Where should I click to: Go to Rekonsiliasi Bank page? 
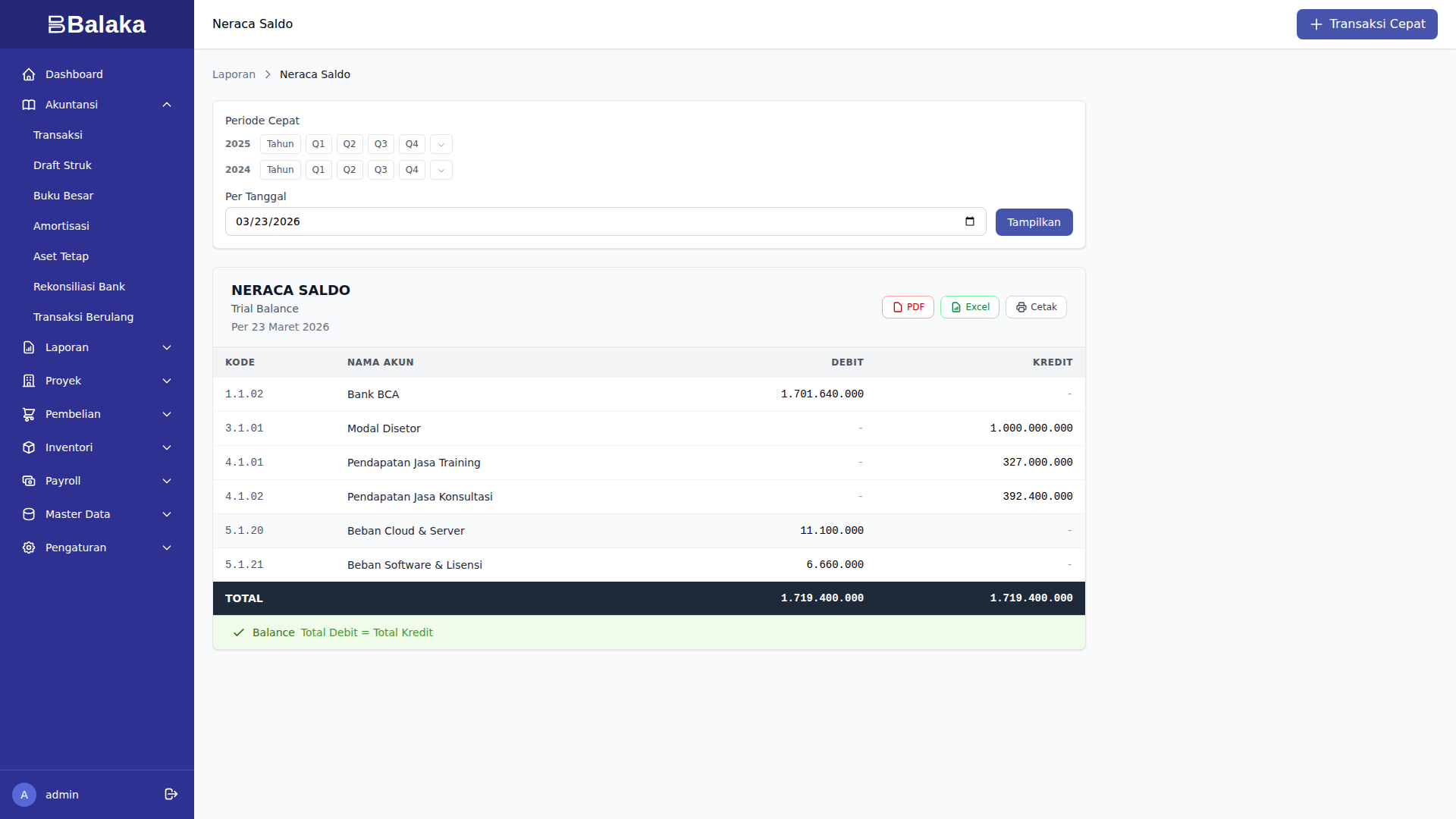(79, 287)
